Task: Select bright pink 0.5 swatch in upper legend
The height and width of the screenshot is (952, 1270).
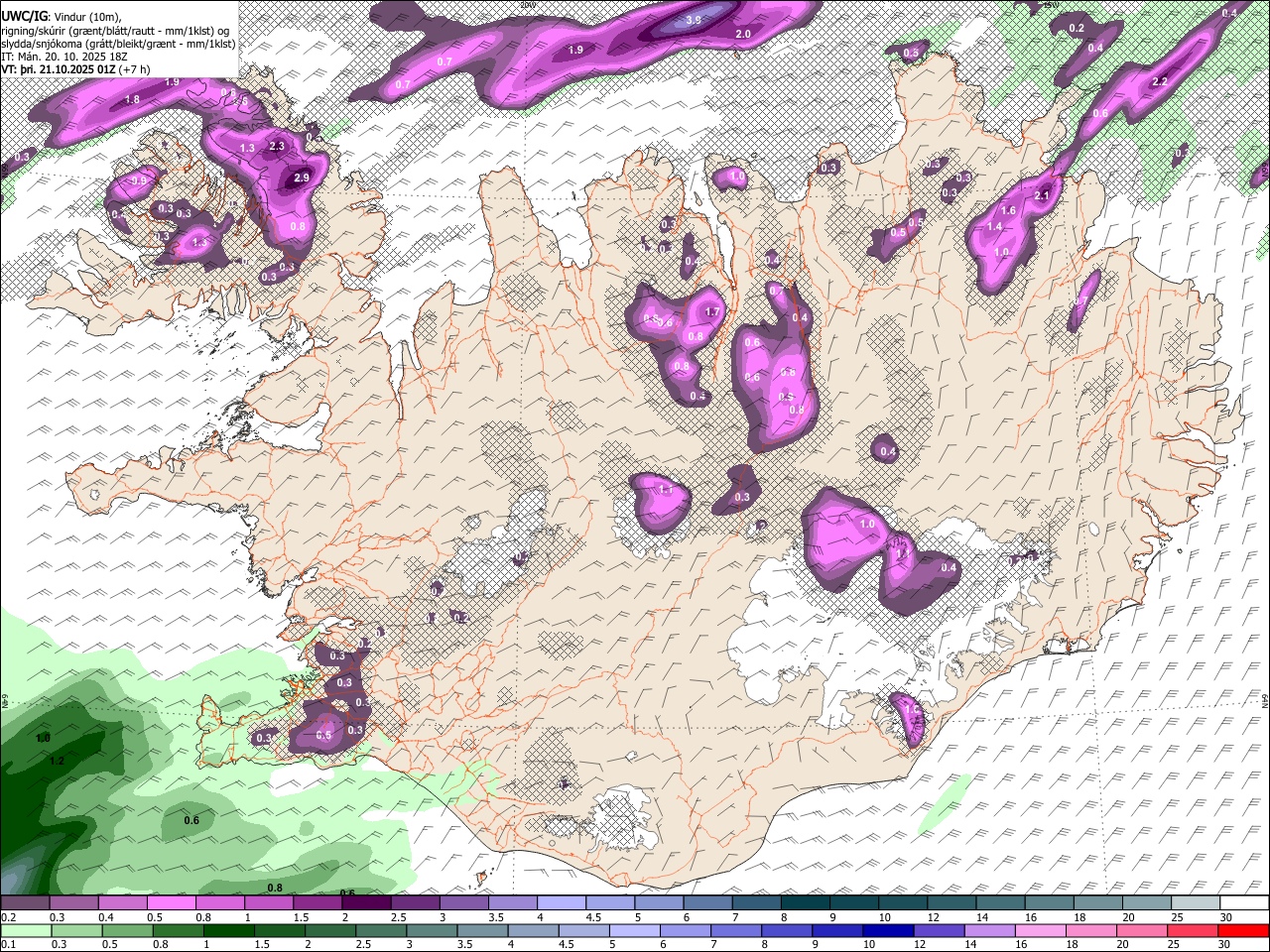Action: pos(172,903)
